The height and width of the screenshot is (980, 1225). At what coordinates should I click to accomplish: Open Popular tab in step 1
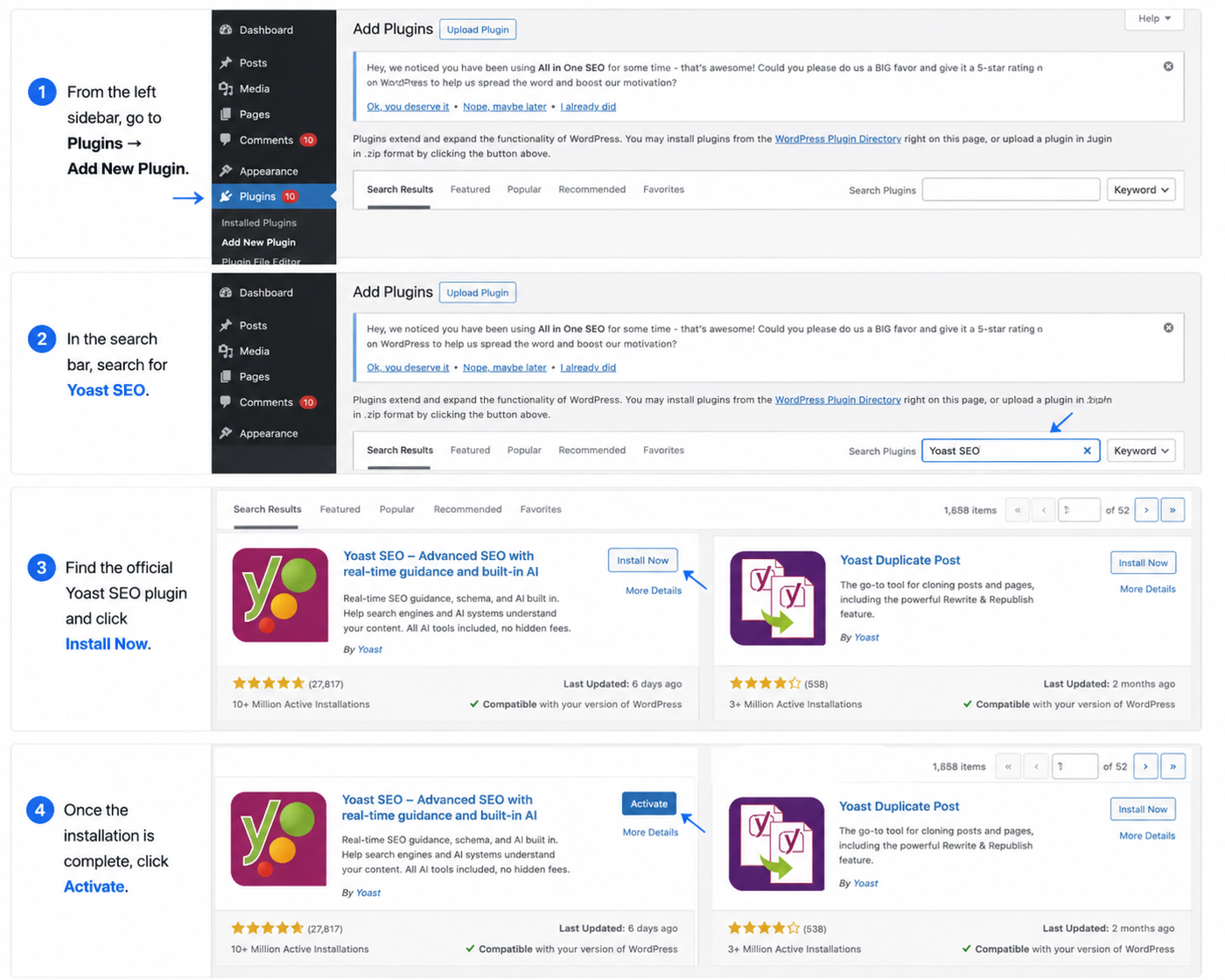point(524,190)
